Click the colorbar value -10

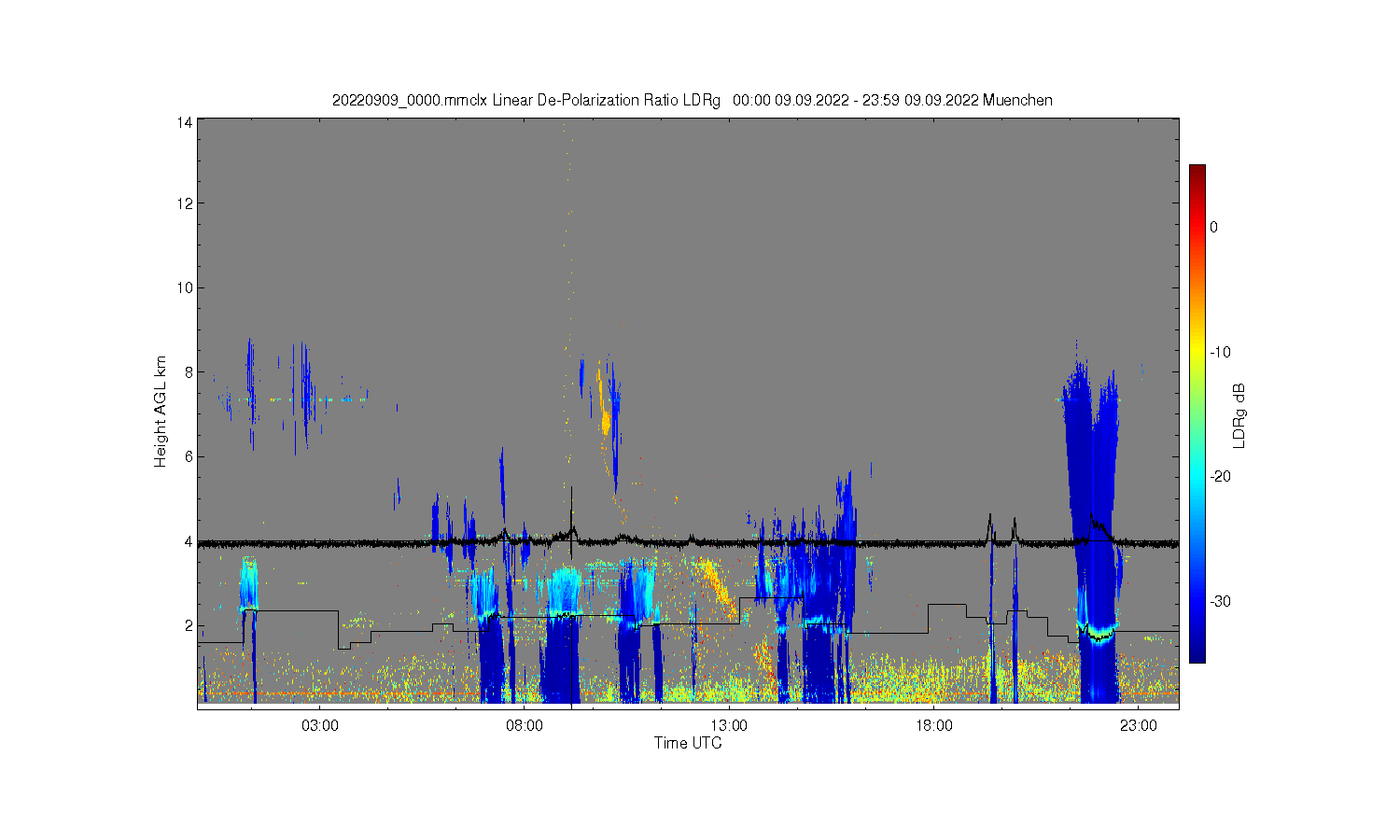[x=1220, y=352]
